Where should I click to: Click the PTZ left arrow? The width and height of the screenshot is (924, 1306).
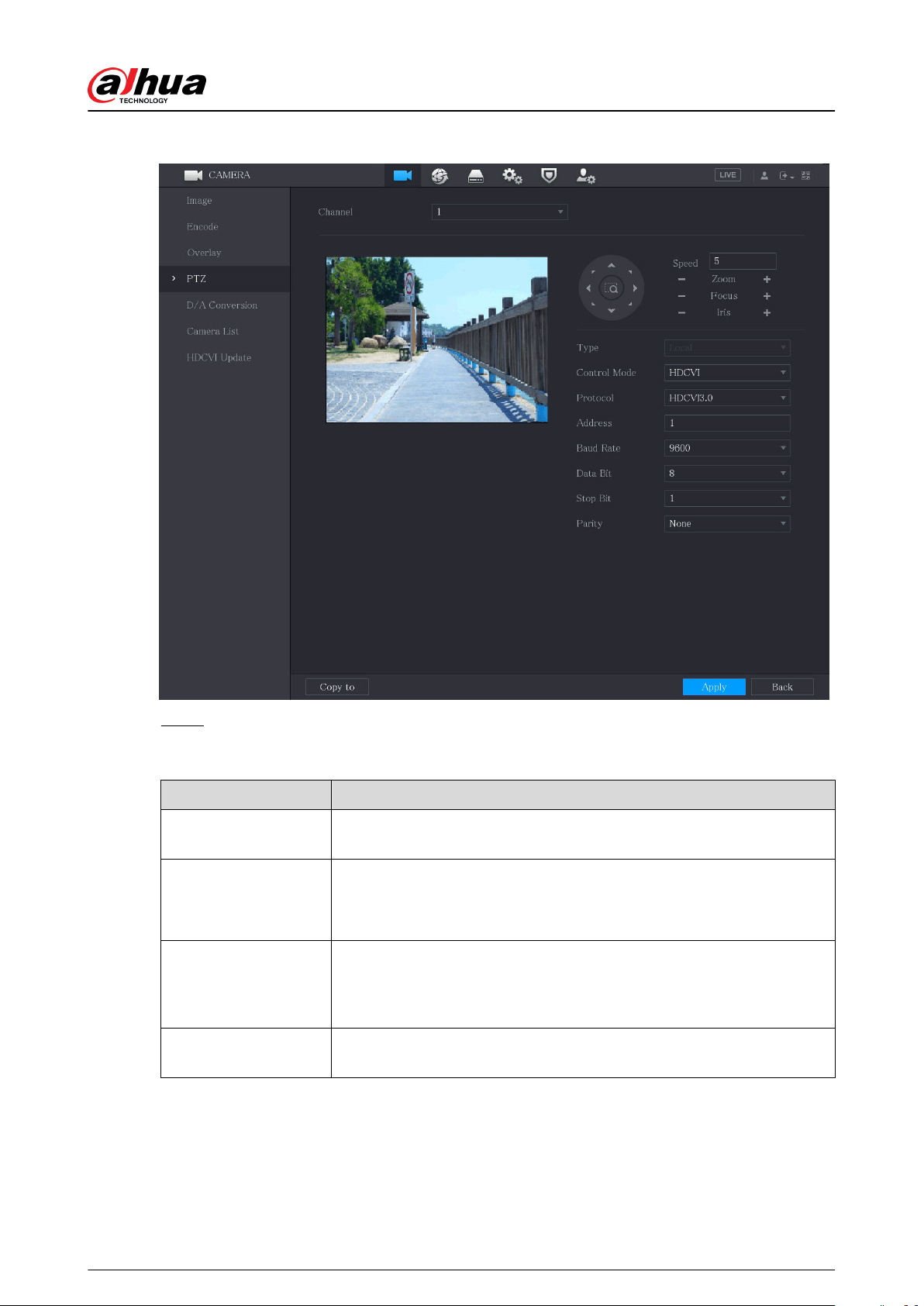point(588,288)
